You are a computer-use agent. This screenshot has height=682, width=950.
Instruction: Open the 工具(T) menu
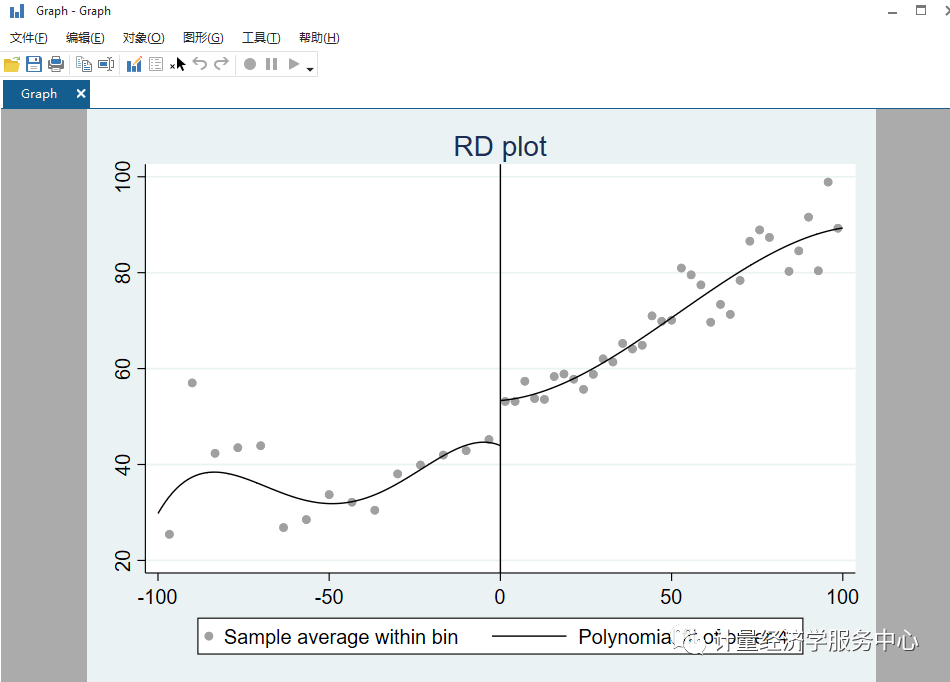coord(260,37)
